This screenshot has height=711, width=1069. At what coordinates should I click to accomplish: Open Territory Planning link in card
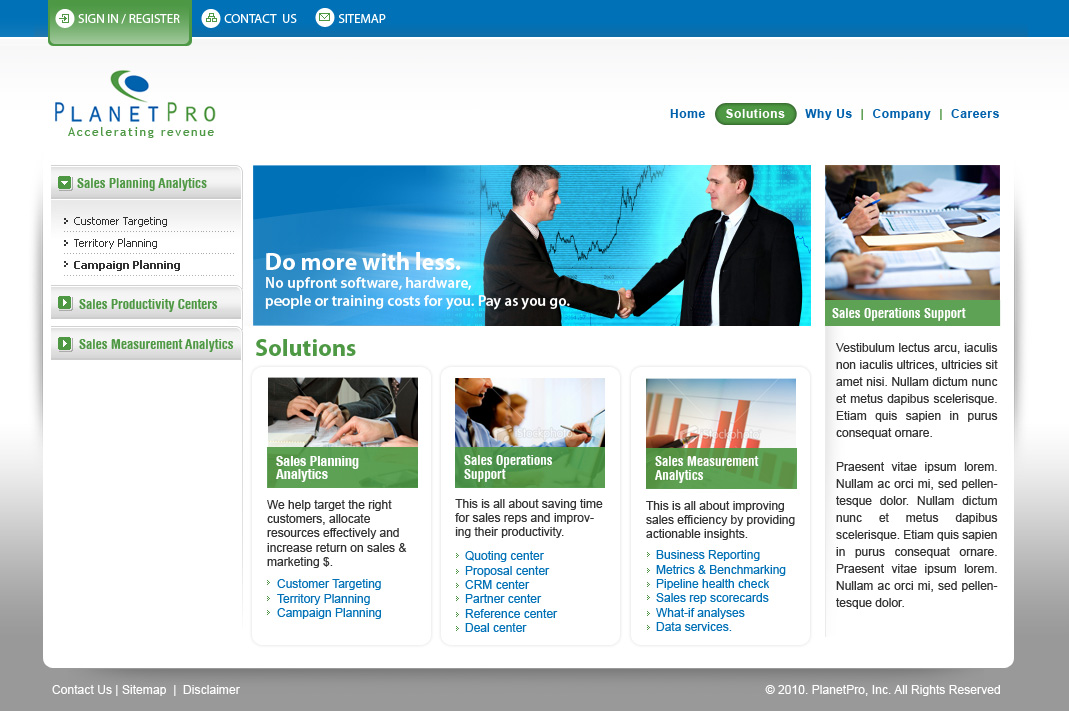pyautogui.click(x=323, y=599)
